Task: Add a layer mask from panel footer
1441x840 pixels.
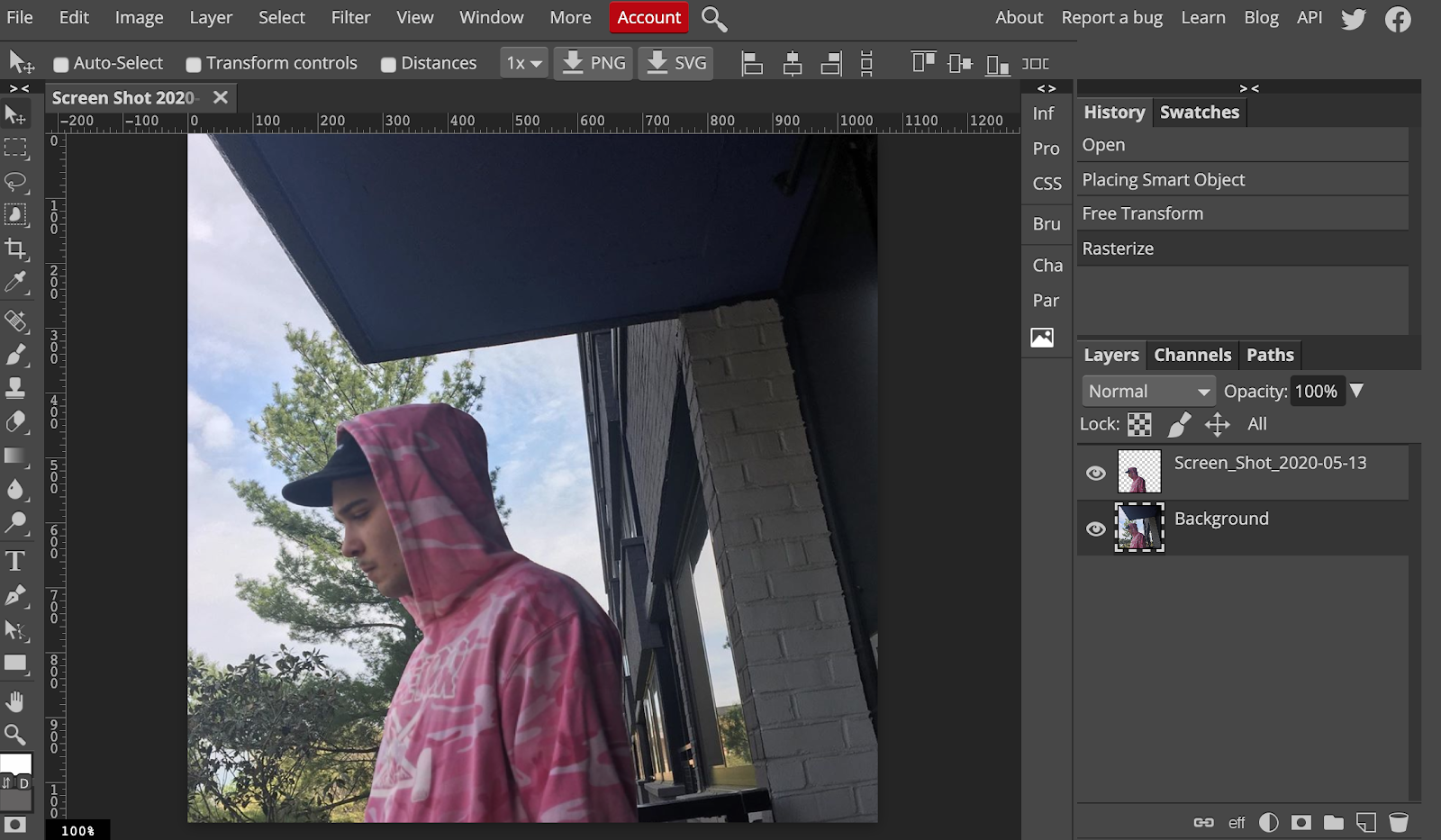Action: click(1301, 822)
